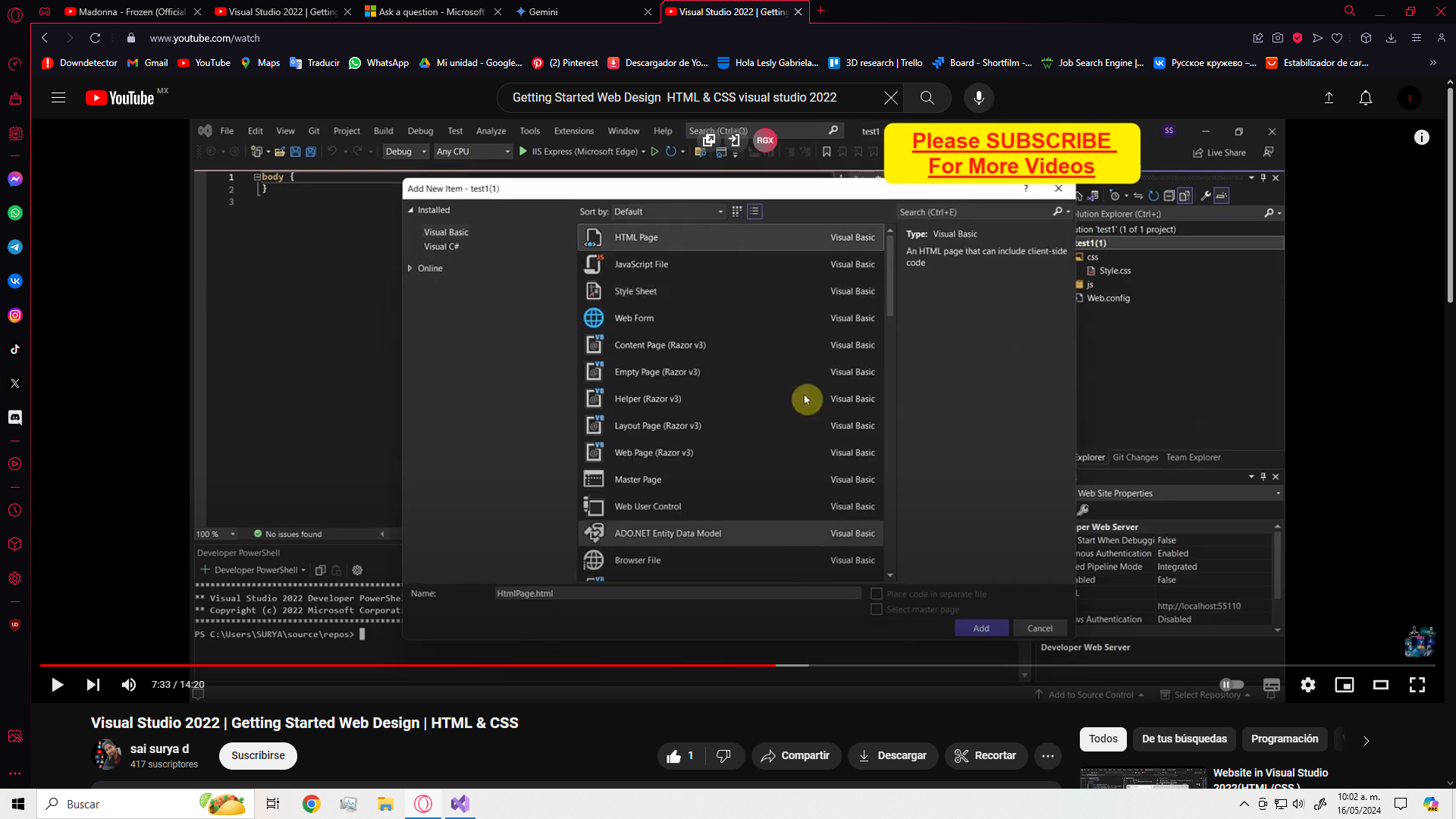Go to YouTube home logo
This screenshot has width=1456, height=819.
121,98
